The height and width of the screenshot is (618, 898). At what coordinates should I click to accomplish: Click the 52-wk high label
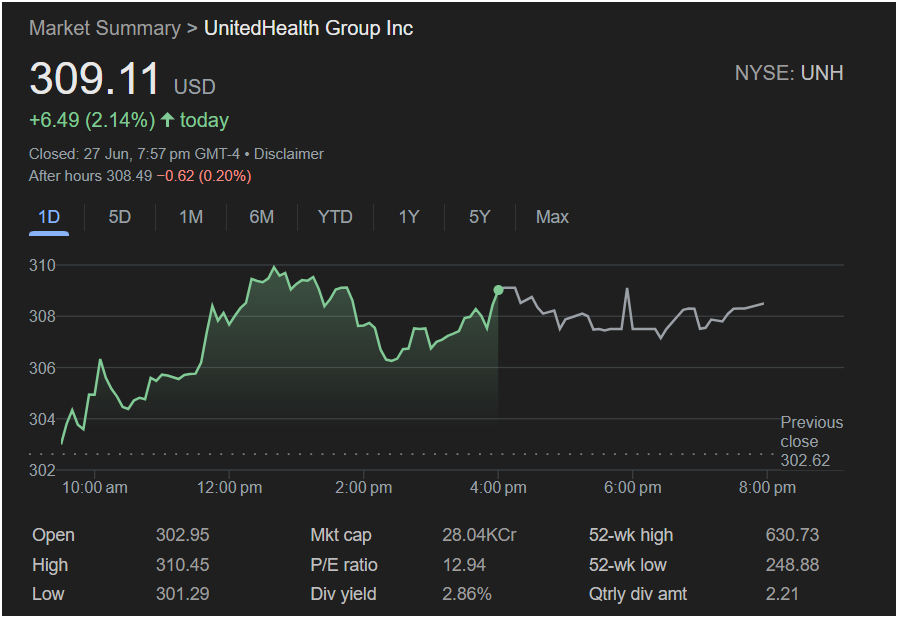click(x=631, y=535)
